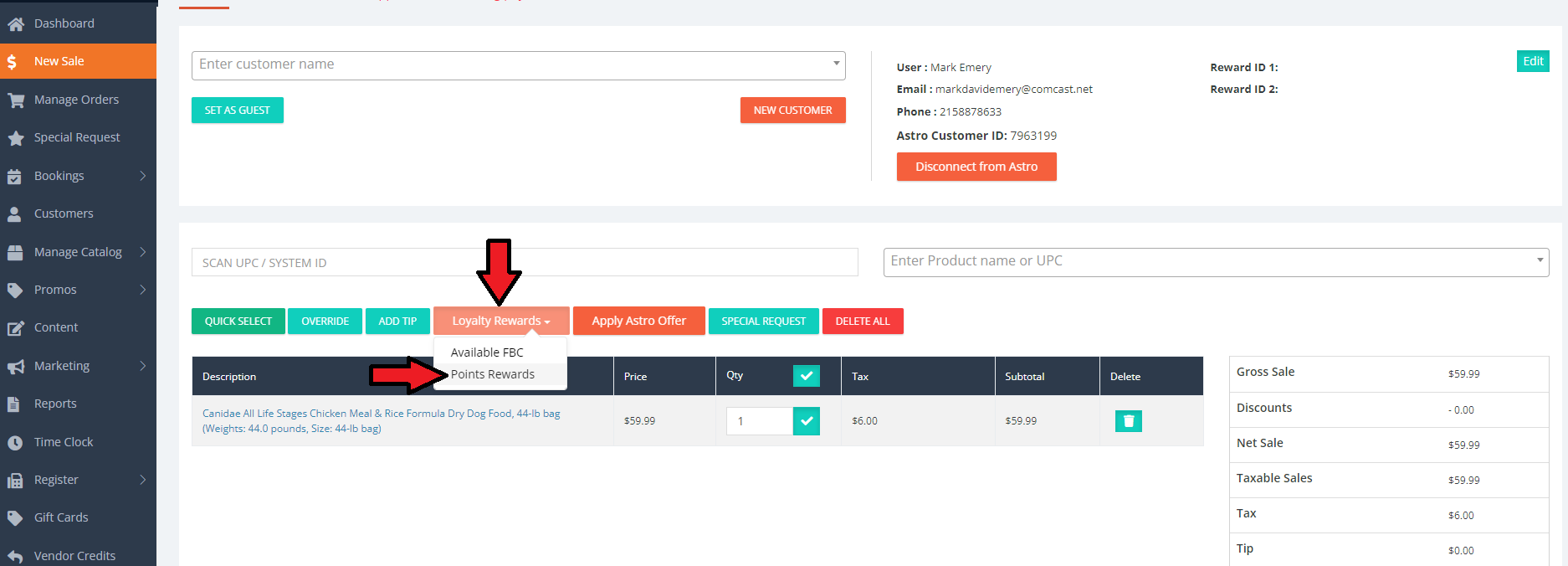Click the trash icon to delete item

pyautogui.click(x=1128, y=421)
